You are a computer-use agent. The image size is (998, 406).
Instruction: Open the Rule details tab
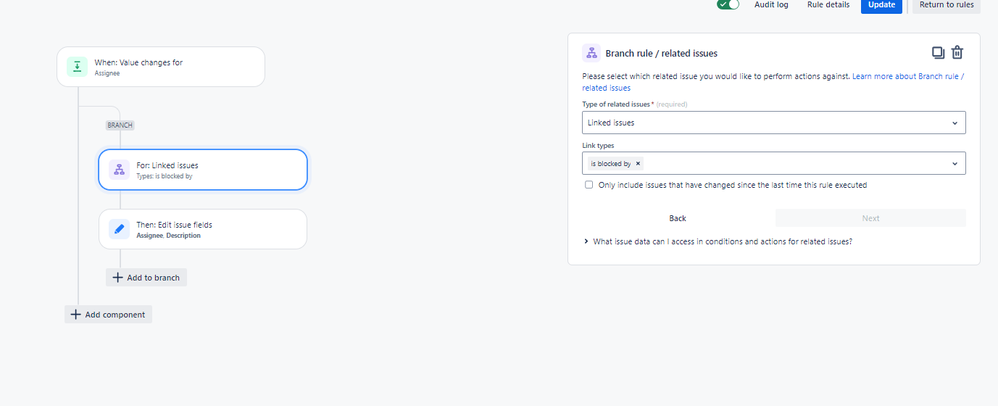tap(828, 5)
